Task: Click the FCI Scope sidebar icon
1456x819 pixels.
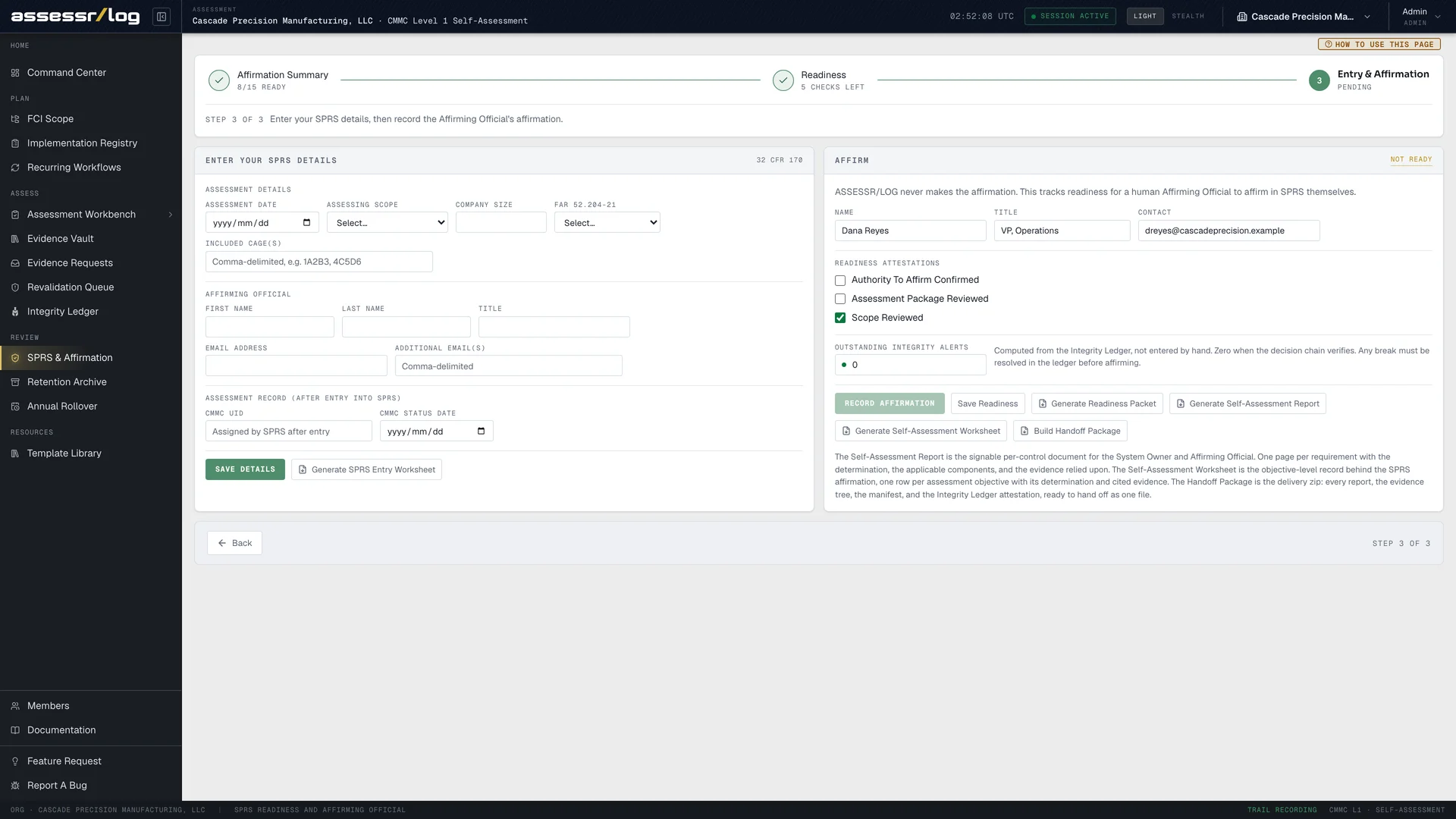Action: 15,119
